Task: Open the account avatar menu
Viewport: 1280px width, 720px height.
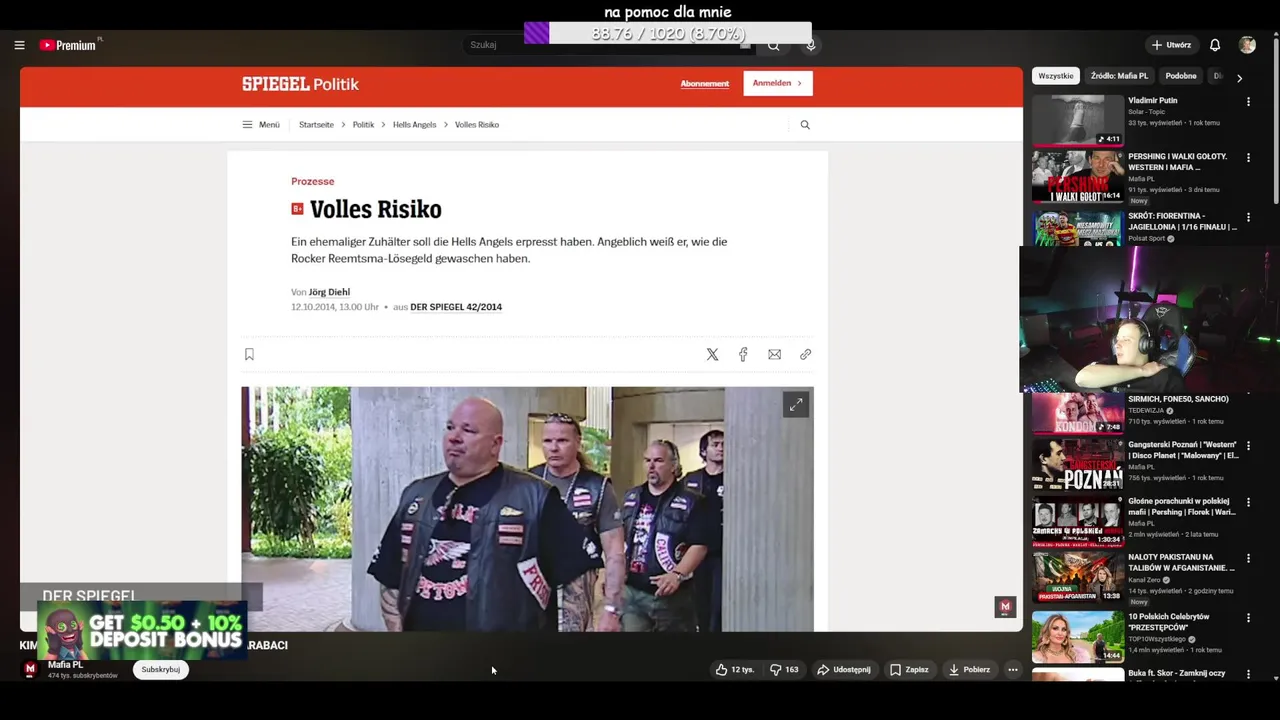Action: tap(1247, 45)
